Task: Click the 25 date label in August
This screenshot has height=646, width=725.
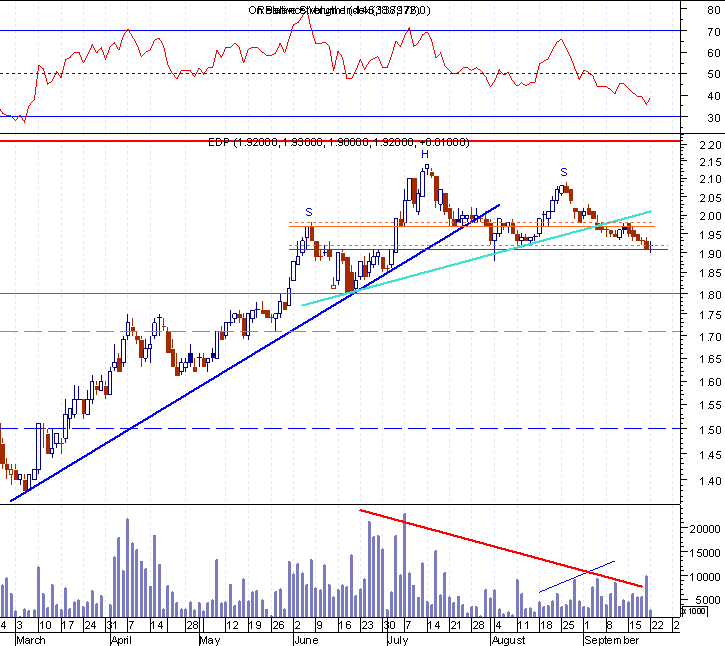Action: click(568, 626)
